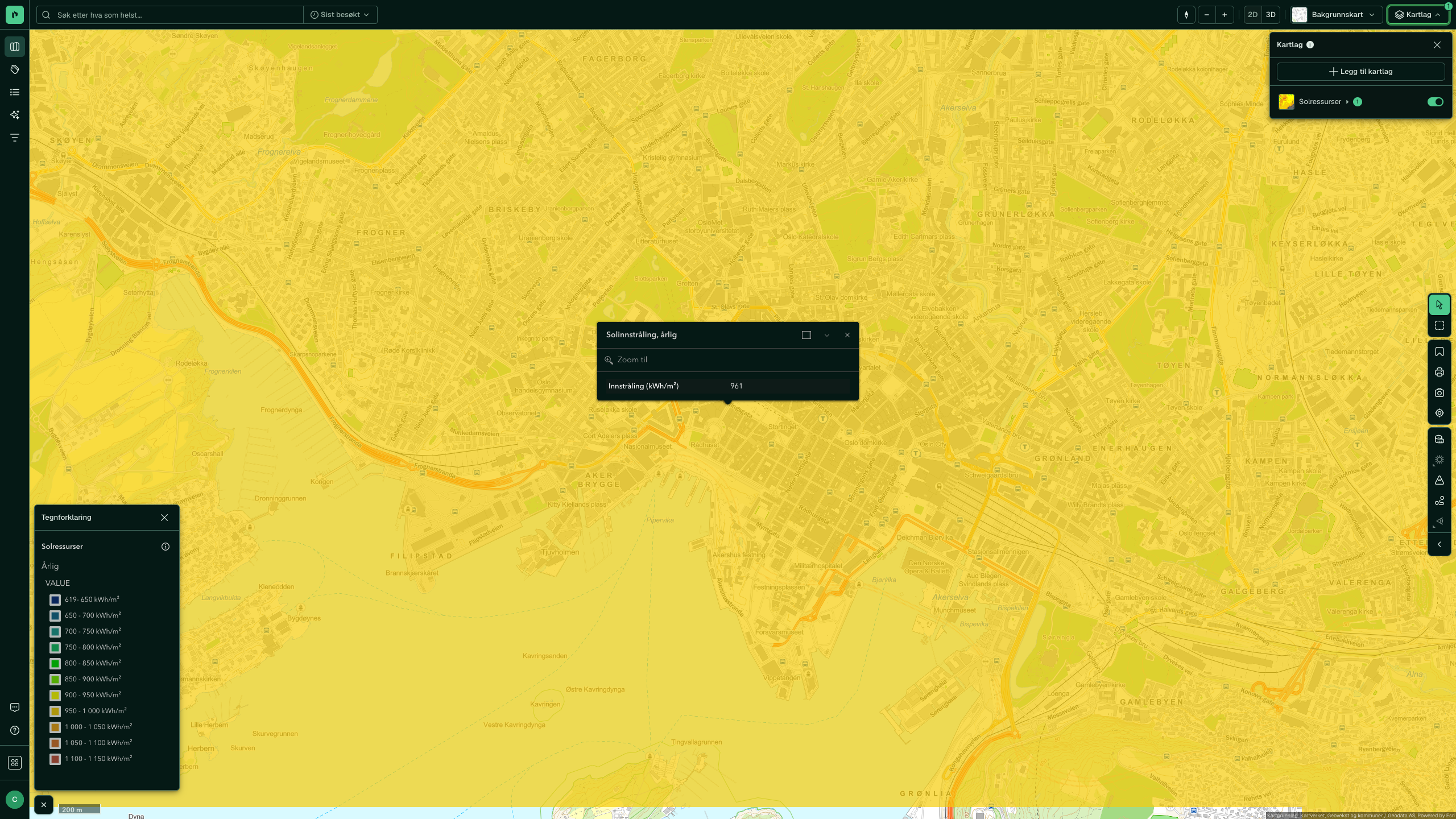Collapse the Kartlag panel from top bar

click(1418, 15)
